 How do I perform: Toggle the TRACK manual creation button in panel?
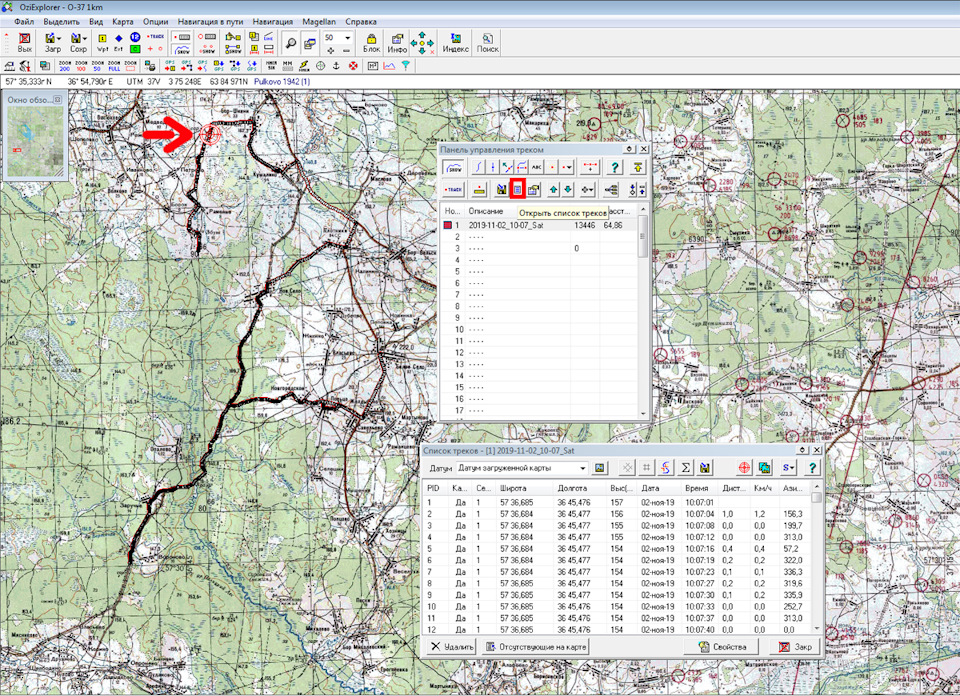click(x=454, y=188)
